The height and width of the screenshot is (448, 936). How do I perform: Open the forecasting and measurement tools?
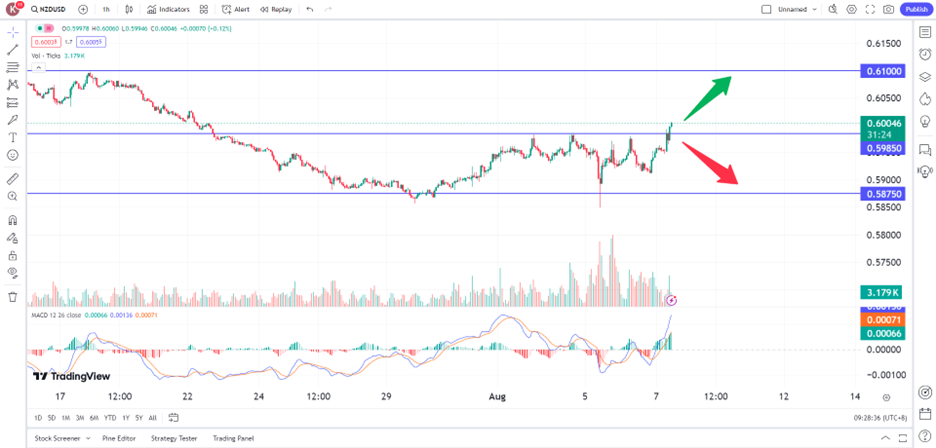click(x=13, y=102)
